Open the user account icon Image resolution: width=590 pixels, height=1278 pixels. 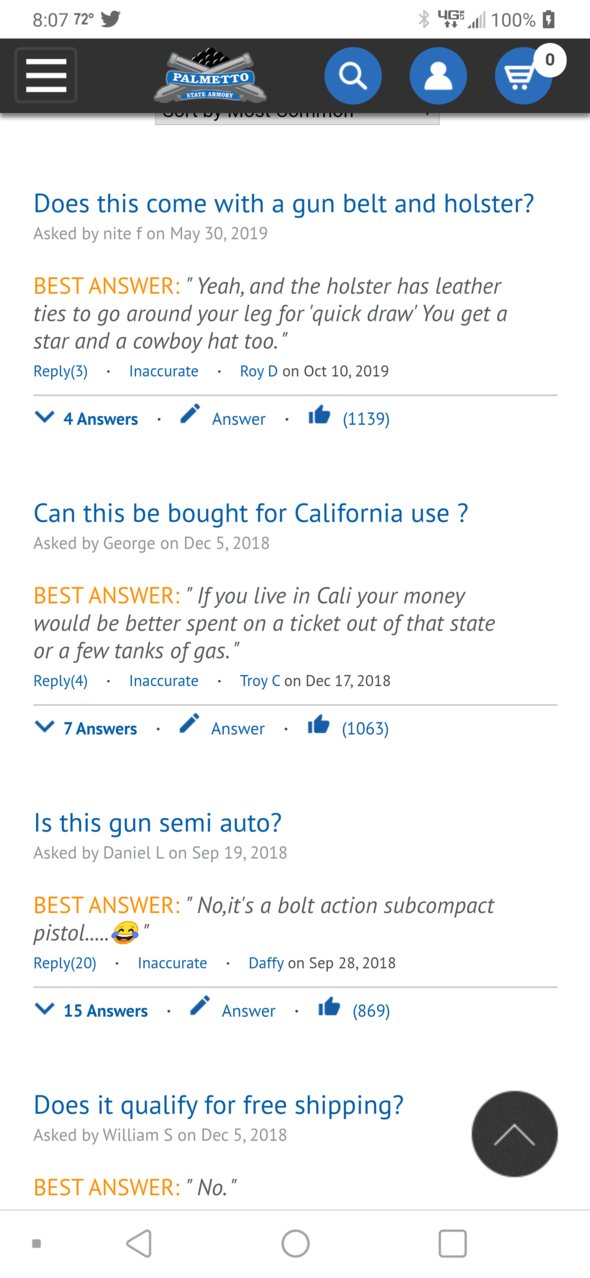(x=437, y=75)
